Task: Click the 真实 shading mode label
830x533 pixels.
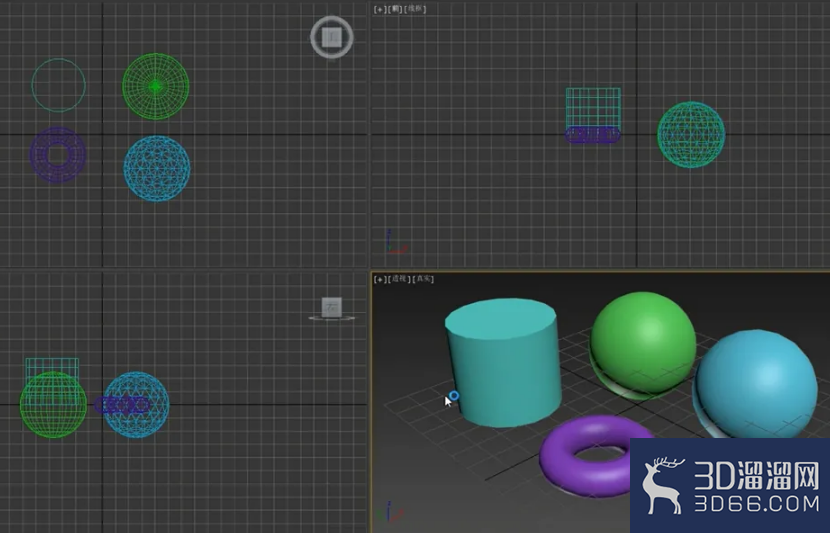Action: click(423, 279)
